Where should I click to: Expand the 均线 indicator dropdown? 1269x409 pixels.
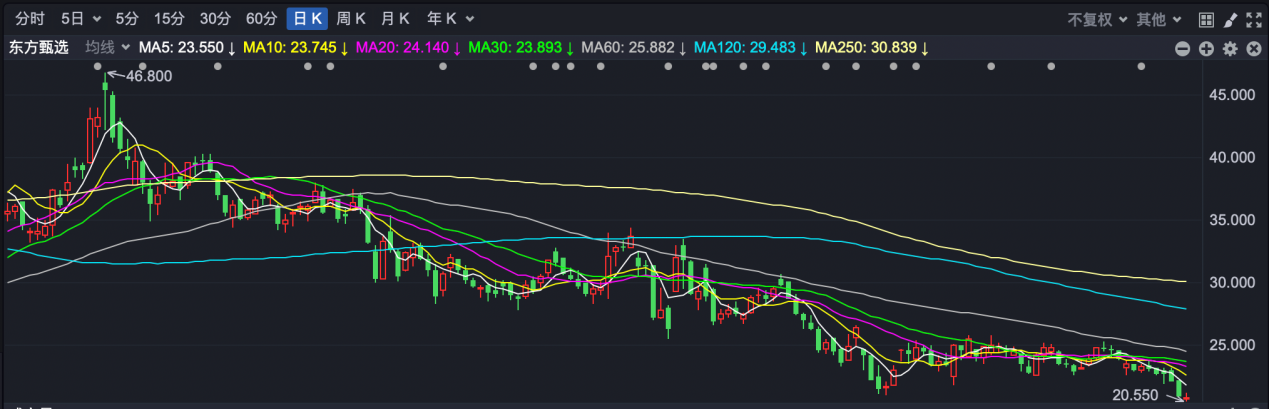pos(108,47)
